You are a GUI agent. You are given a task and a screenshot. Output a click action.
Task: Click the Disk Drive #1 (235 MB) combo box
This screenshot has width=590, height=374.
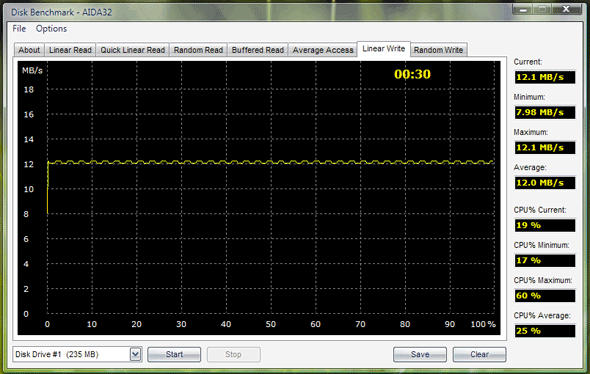(77, 354)
